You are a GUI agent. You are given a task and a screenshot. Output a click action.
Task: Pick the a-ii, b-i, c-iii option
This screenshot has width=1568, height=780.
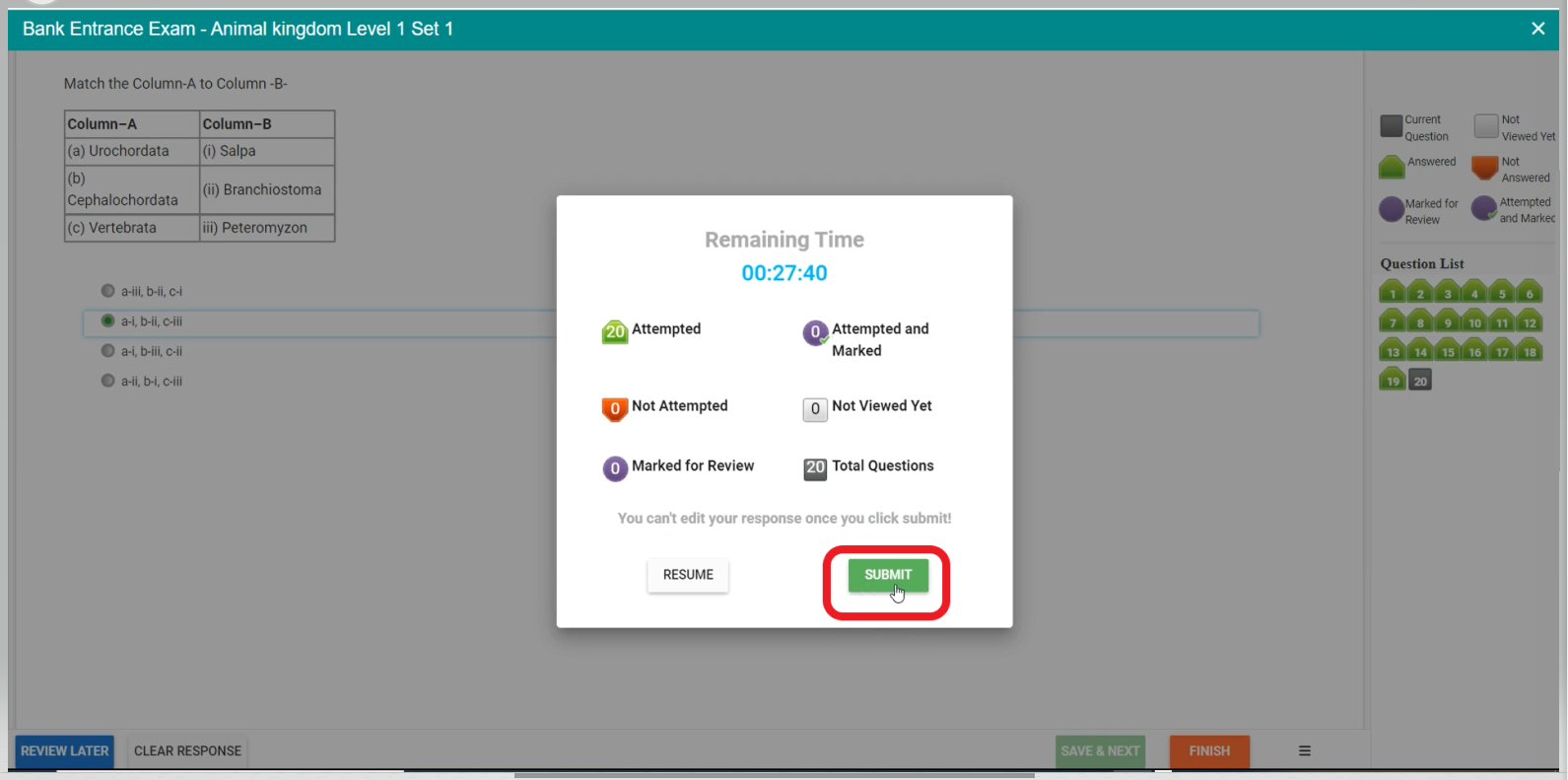point(108,381)
